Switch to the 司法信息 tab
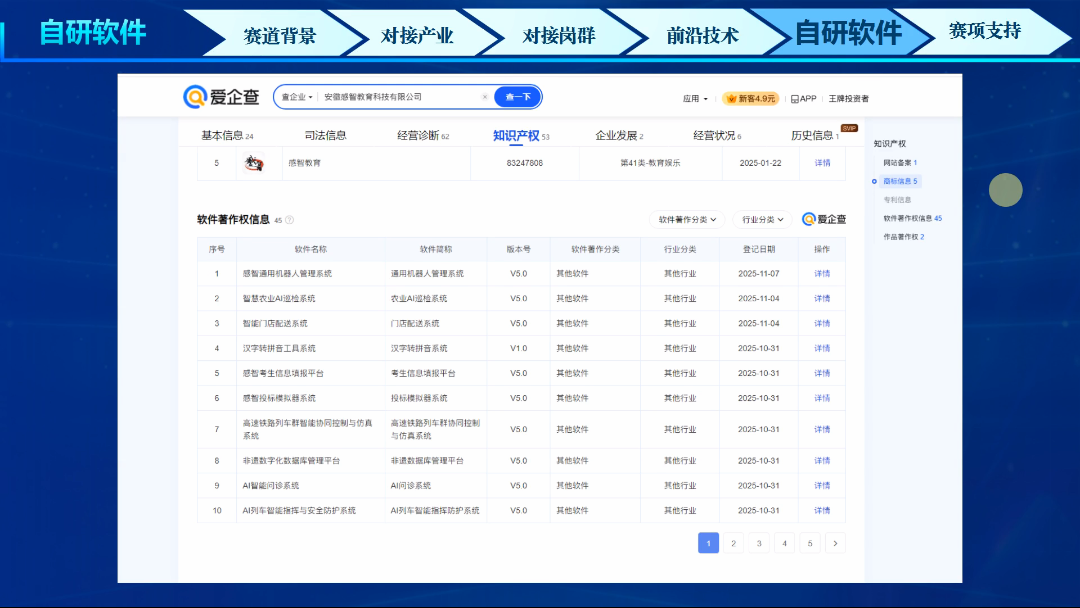Viewport: 1080px width, 608px height. click(x=326, y=135)
